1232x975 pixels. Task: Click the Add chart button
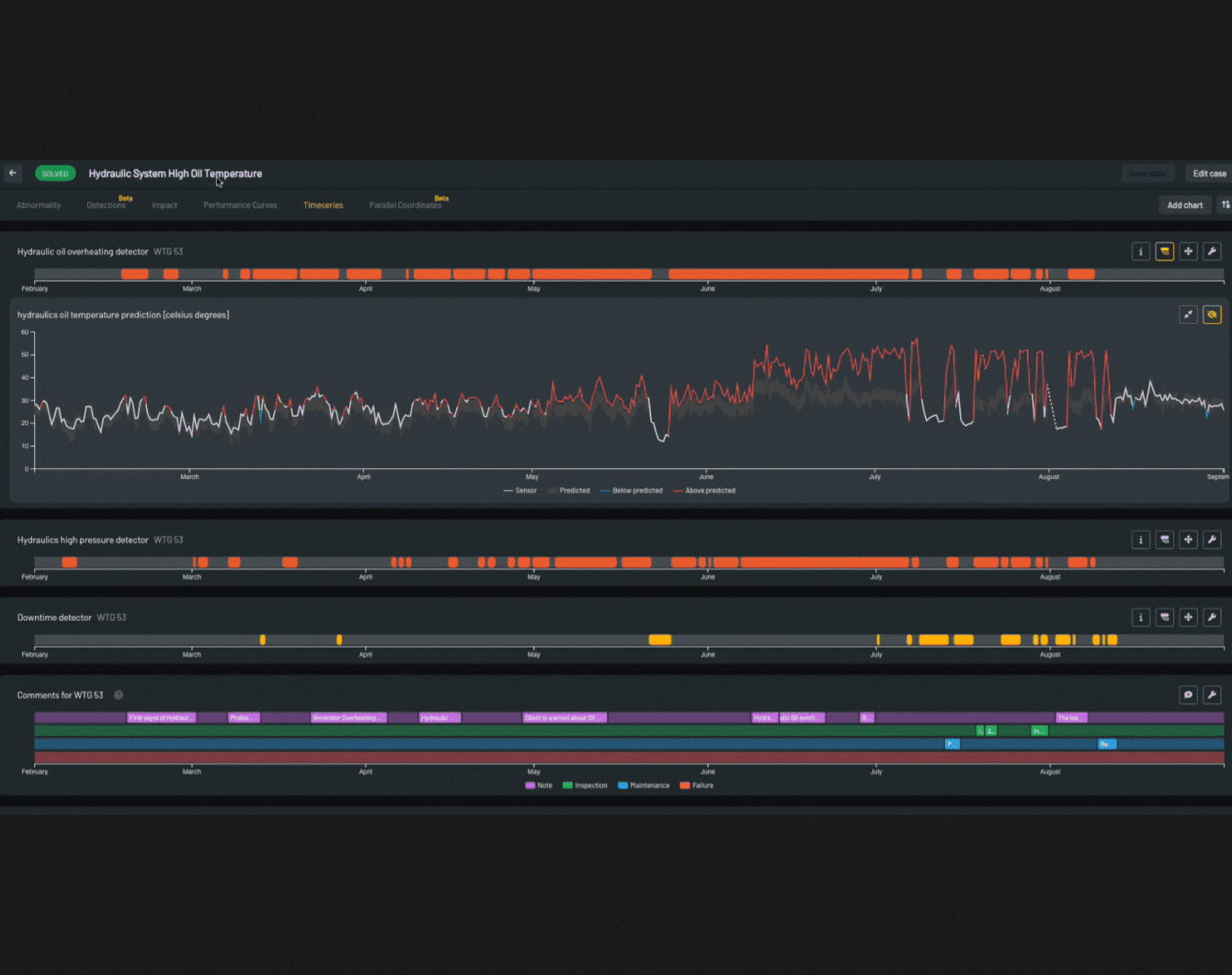[x=1185, y=205]
